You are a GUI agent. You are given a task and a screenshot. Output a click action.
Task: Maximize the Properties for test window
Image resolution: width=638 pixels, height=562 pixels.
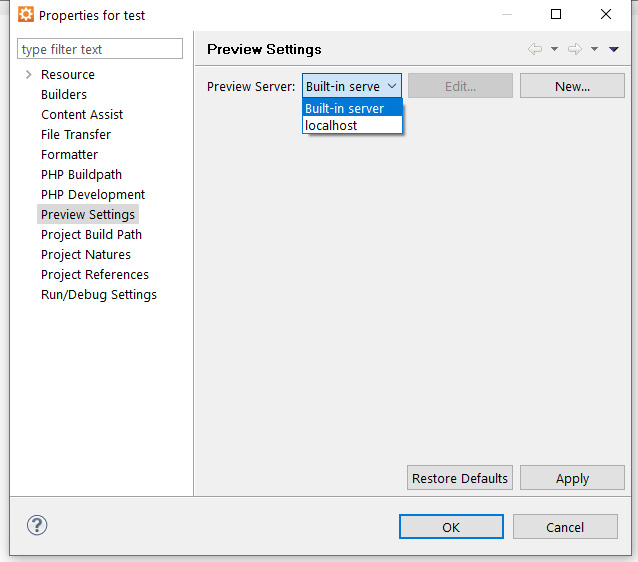[x=556, y=14]
